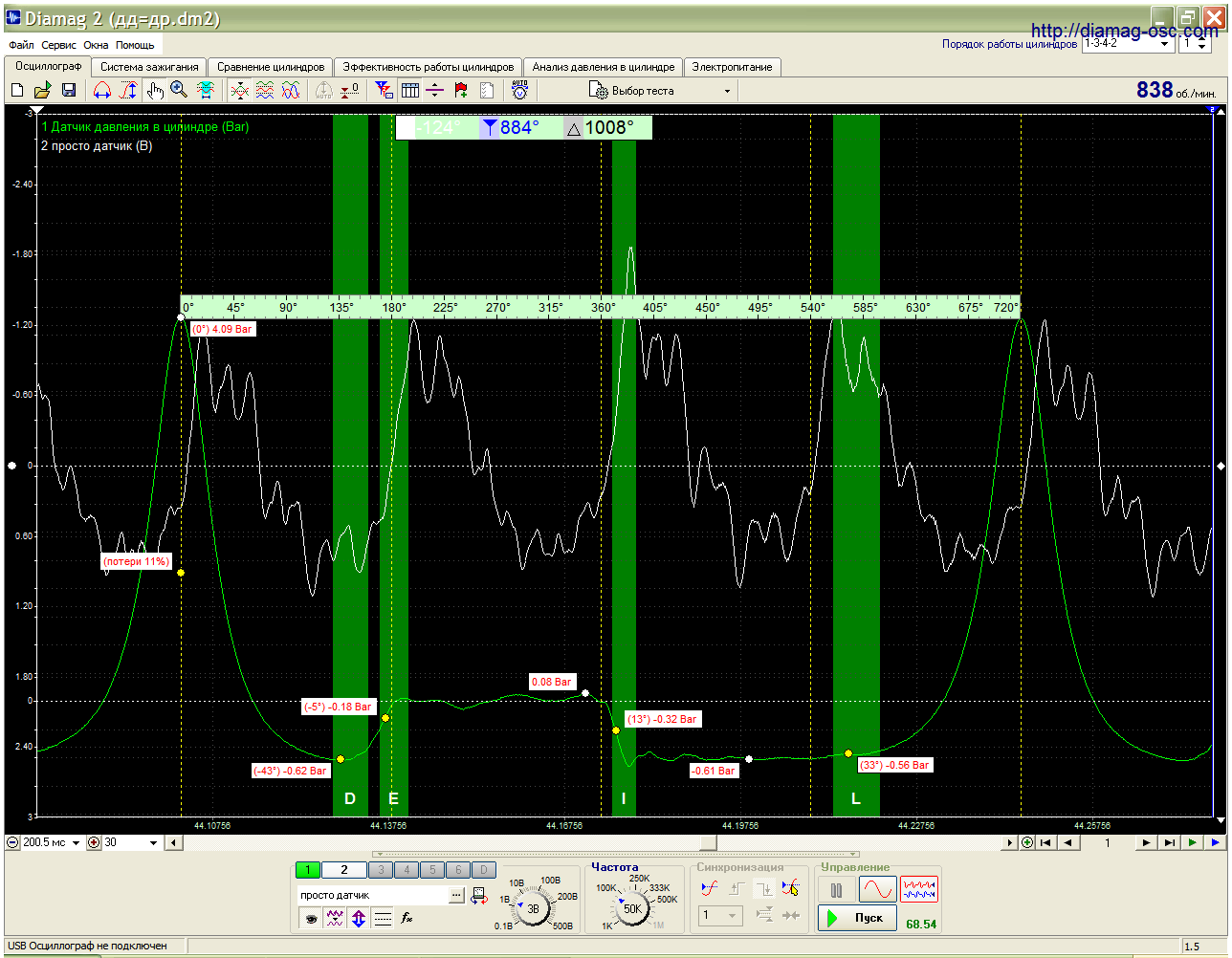Select channel 5 button

pos(432,870)
